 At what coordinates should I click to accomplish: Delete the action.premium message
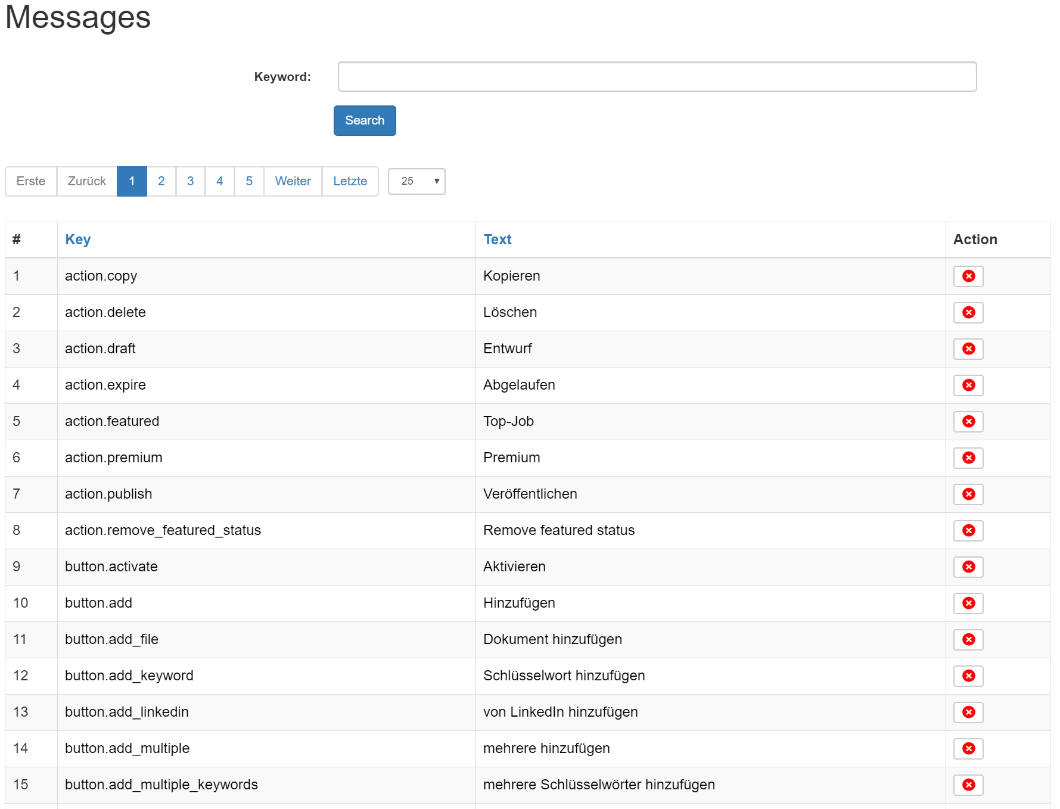point(968,458)
